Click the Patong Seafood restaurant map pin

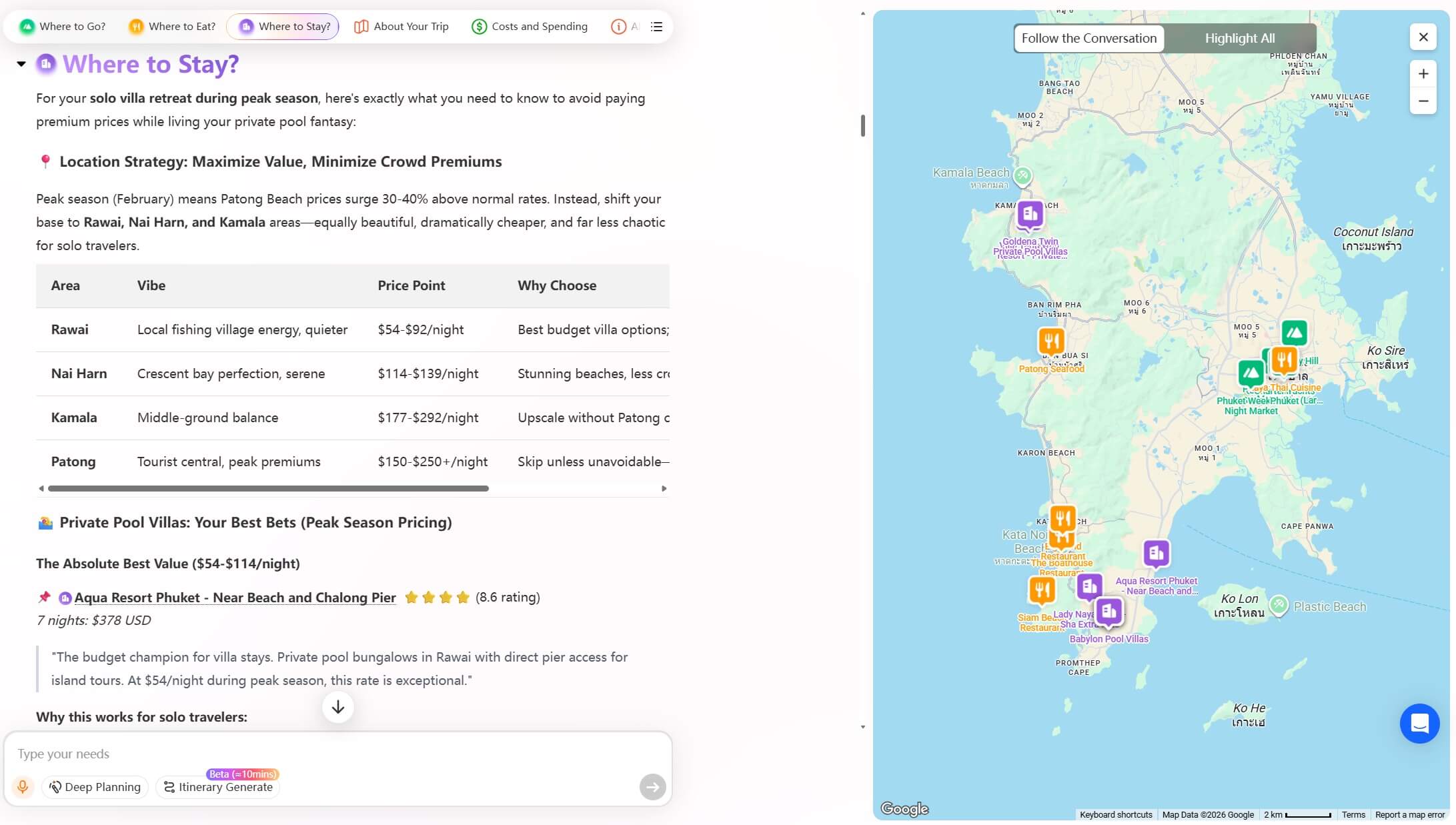point(1050,341)
